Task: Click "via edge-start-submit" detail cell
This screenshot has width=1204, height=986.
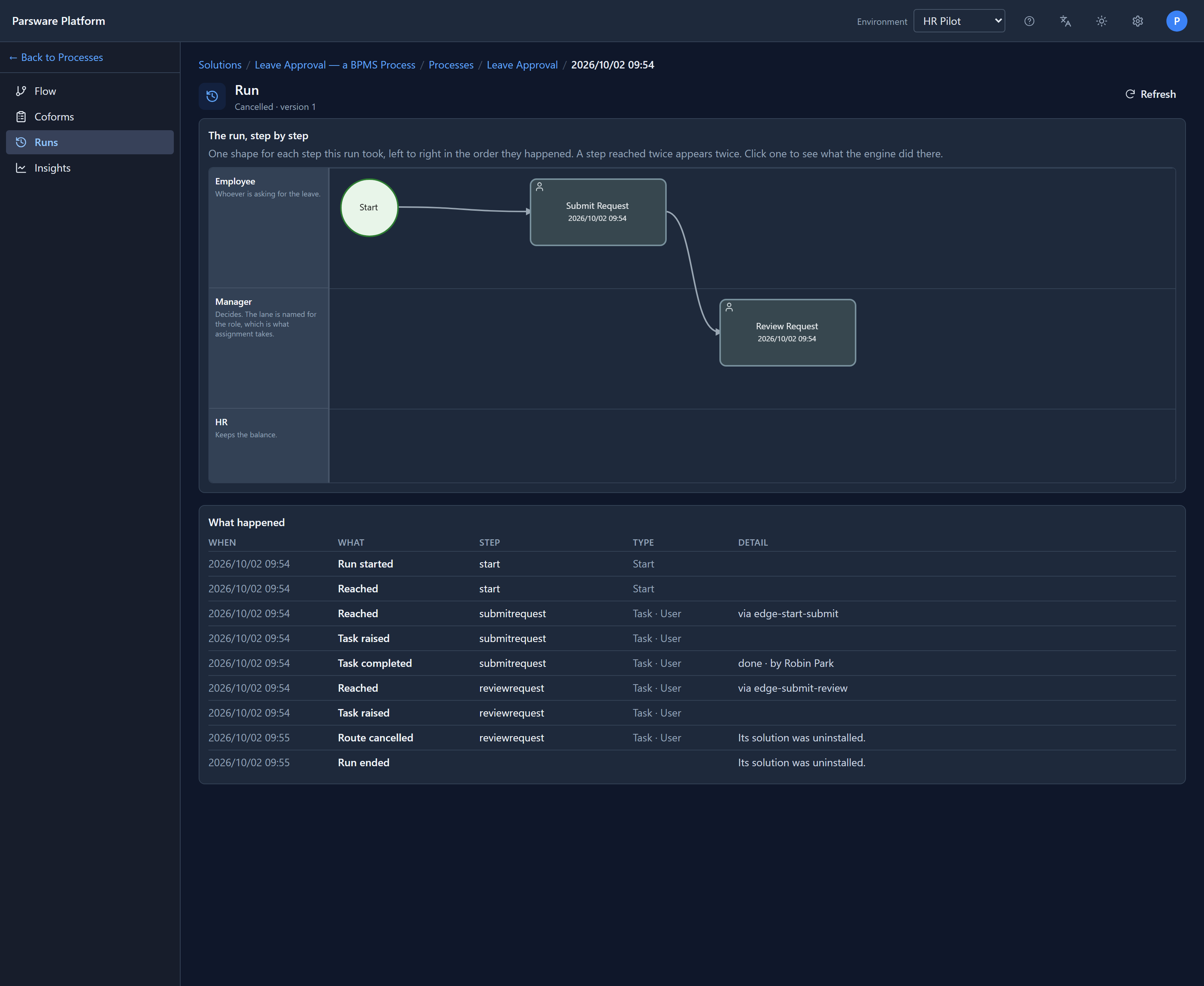Action: 788,613
